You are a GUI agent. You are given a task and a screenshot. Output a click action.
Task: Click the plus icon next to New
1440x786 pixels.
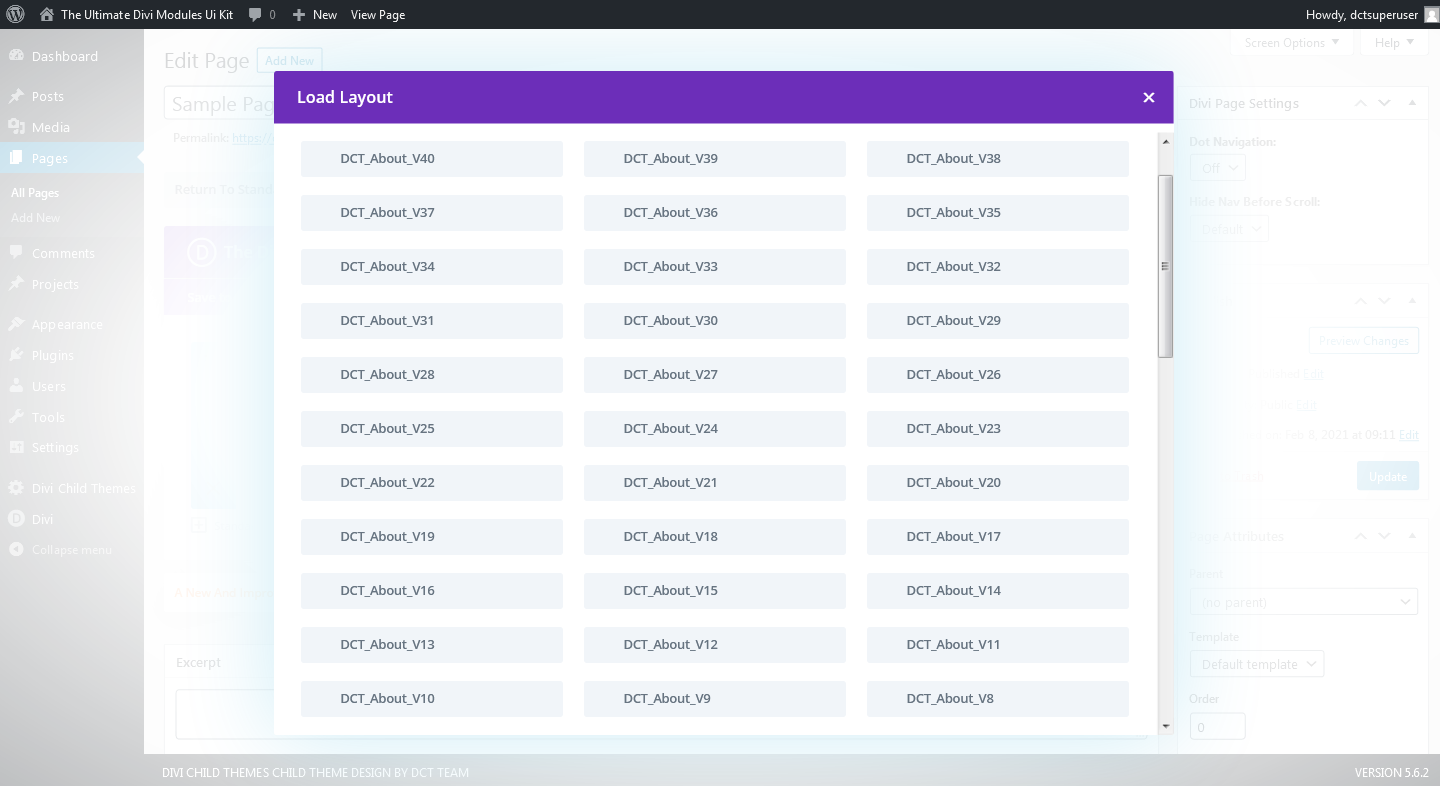coord(299,15)
